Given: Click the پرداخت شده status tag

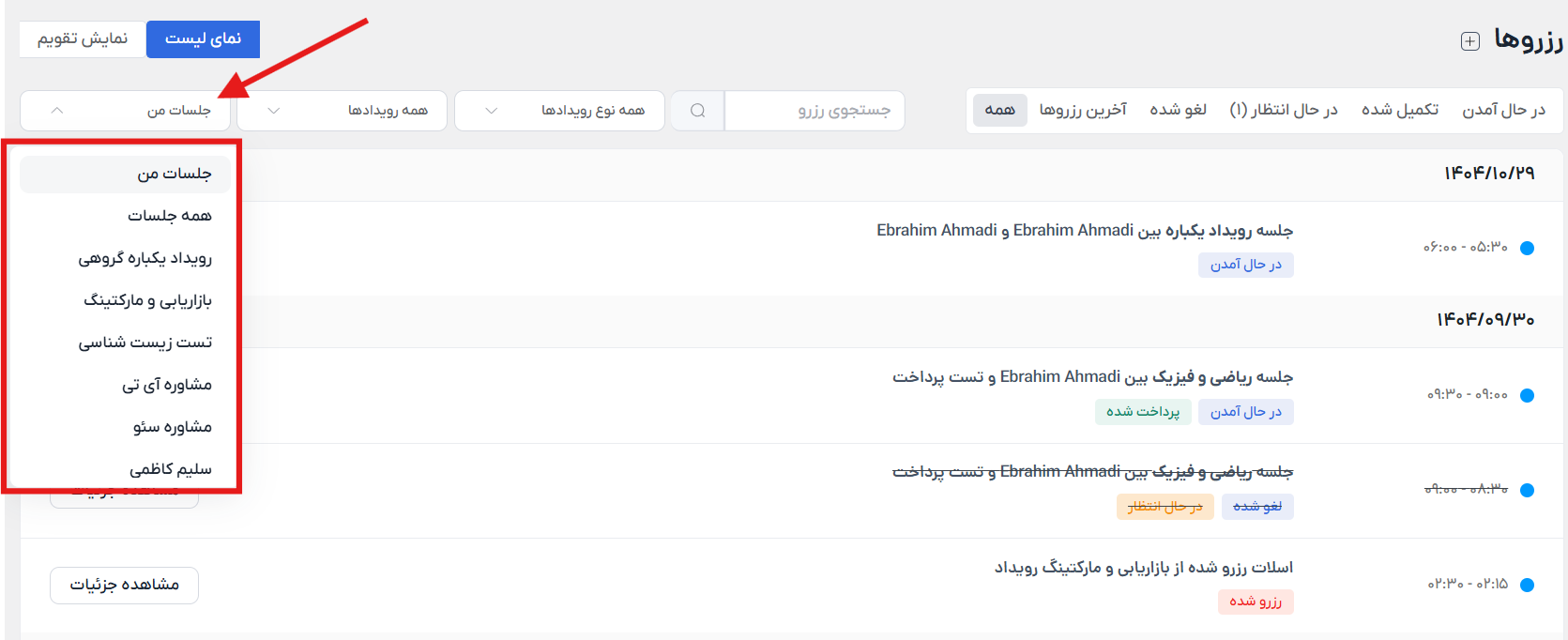Looking at the screenshot, I should [x=1143, y=412].
